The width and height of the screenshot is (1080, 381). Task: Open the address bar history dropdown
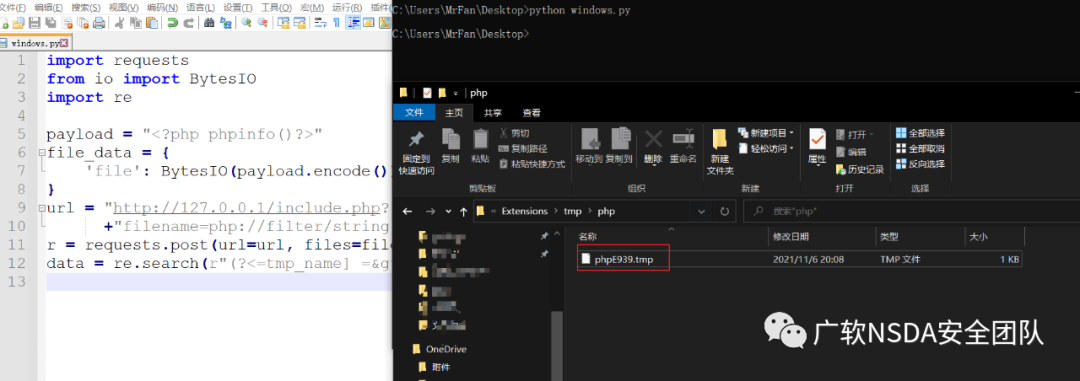(702, 212)
